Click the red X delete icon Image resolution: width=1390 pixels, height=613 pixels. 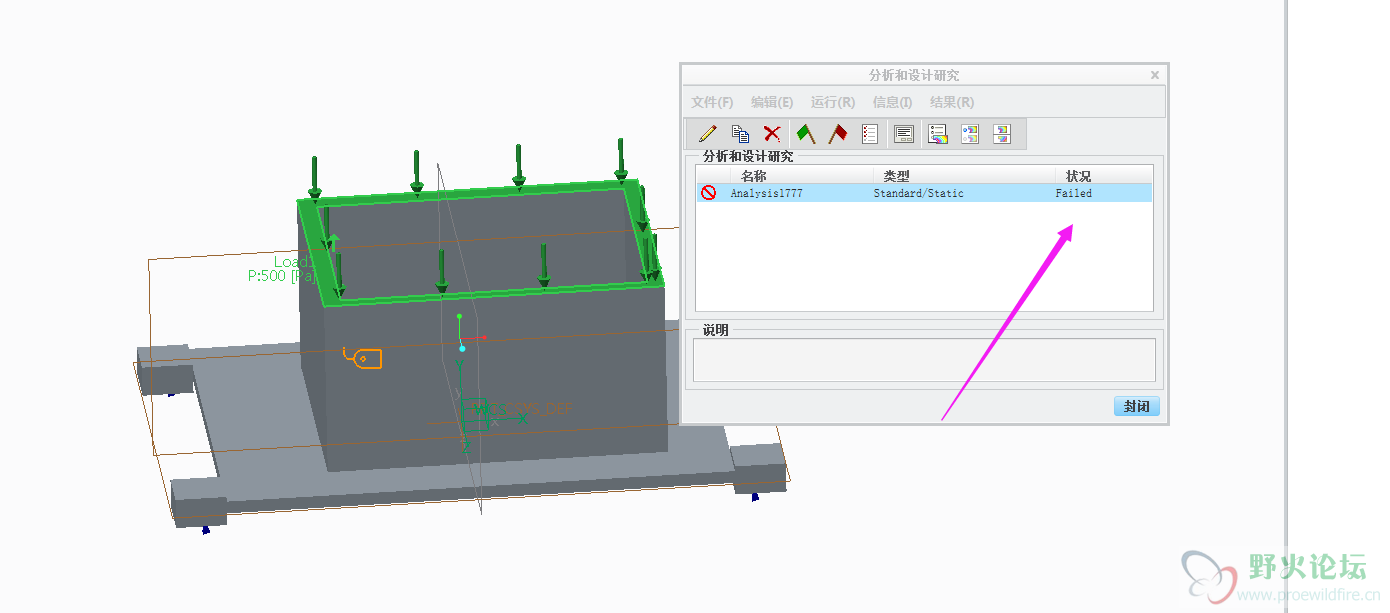(x=772, y=134)
